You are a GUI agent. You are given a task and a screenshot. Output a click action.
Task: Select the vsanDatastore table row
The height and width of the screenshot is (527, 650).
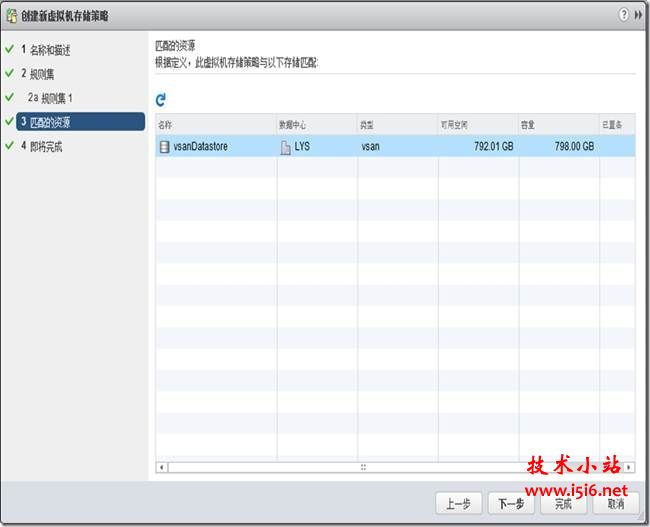click(395, 146)
